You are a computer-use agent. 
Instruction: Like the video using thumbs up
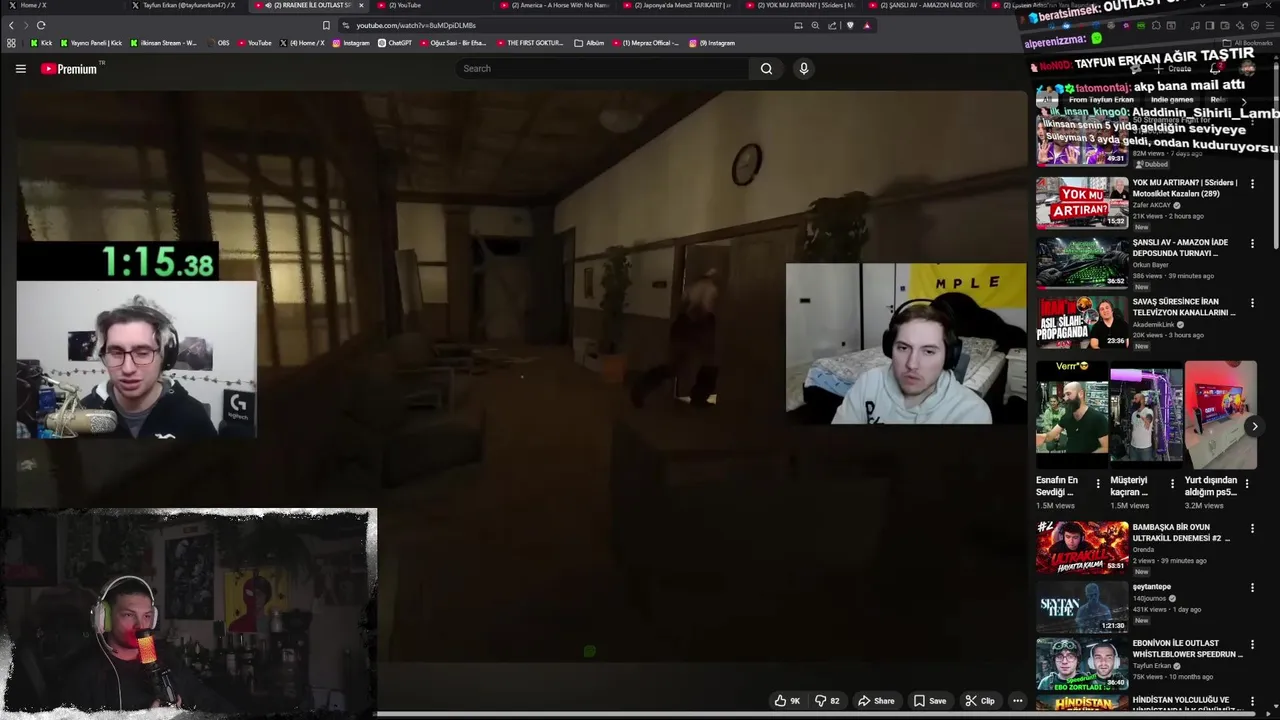coord(787,701)
